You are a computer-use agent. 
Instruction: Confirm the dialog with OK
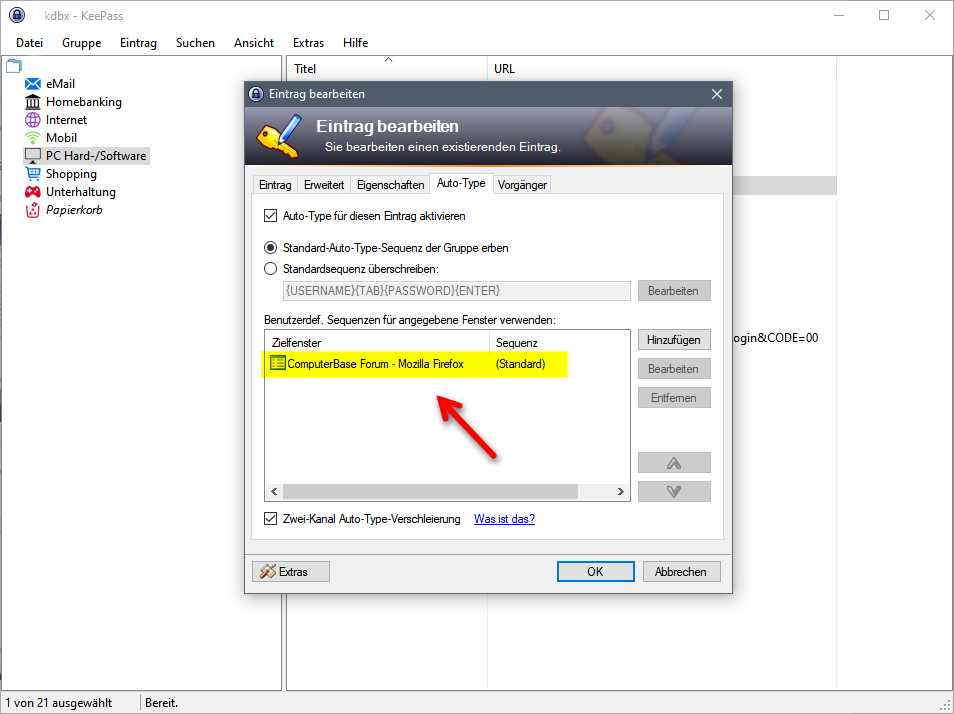point(596,572)
